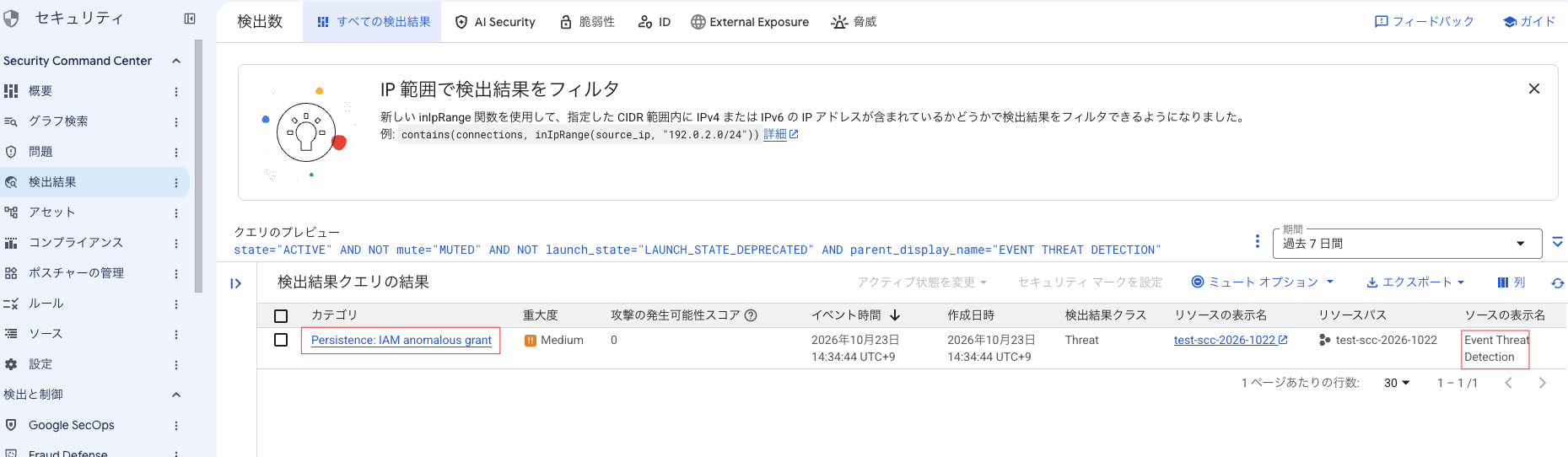Screen dimensions: 1568x457
Task: Open エクスポート dropdown
Action: point(1415,282)
